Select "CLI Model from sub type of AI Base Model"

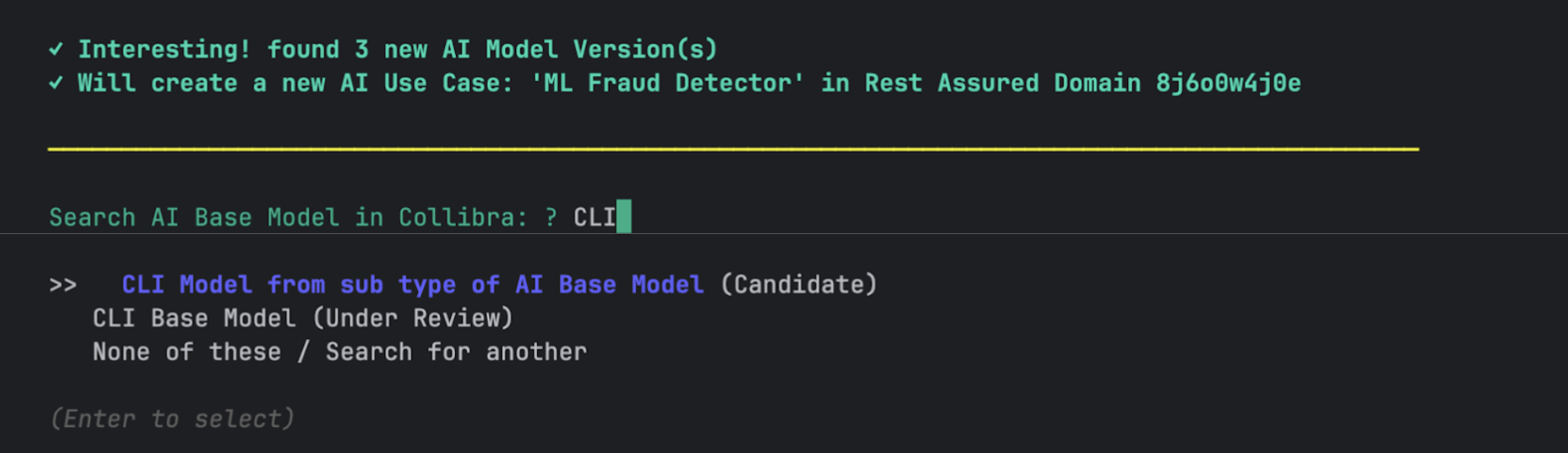412,284
